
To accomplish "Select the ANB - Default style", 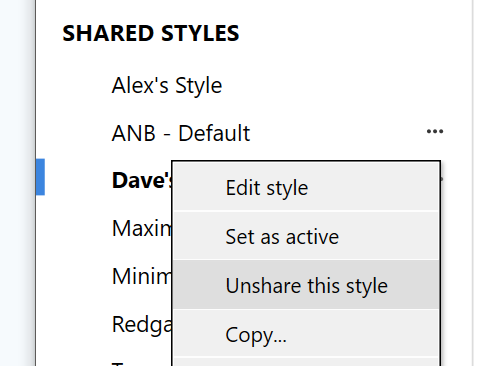I will tap(181, 133).
